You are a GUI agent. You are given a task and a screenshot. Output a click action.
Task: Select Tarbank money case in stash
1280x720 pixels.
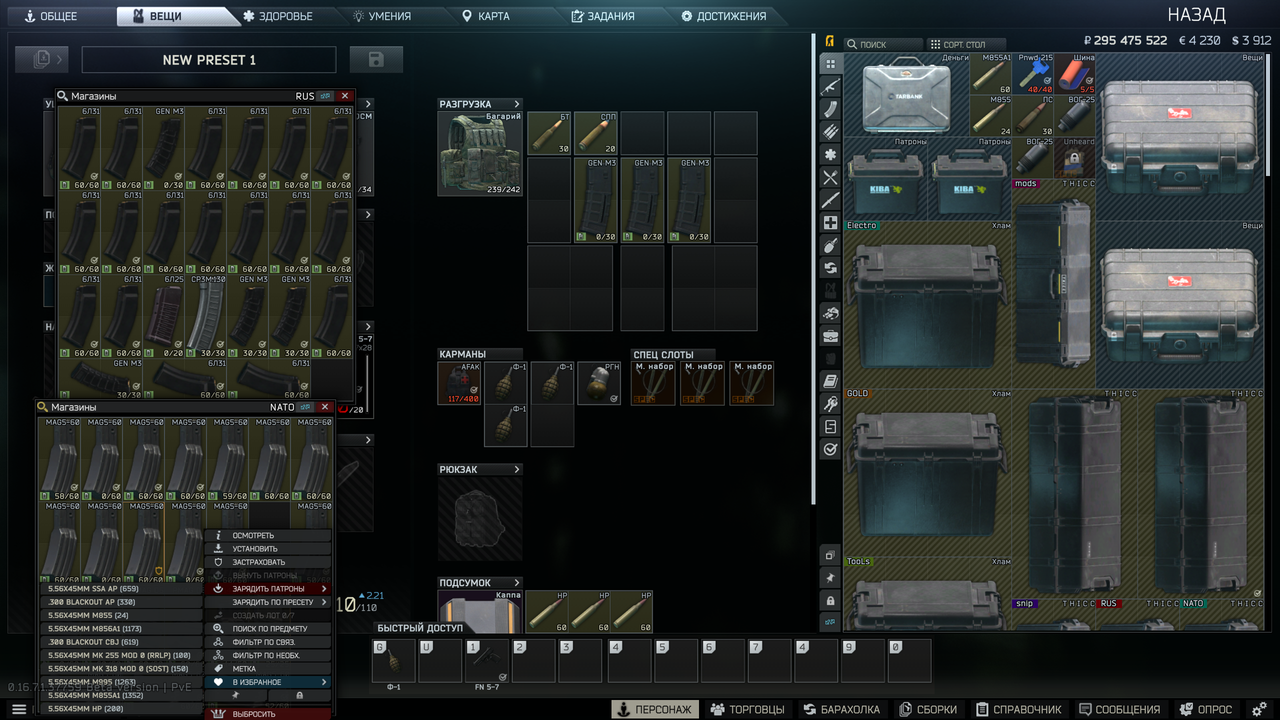click(x=907, y=94)
